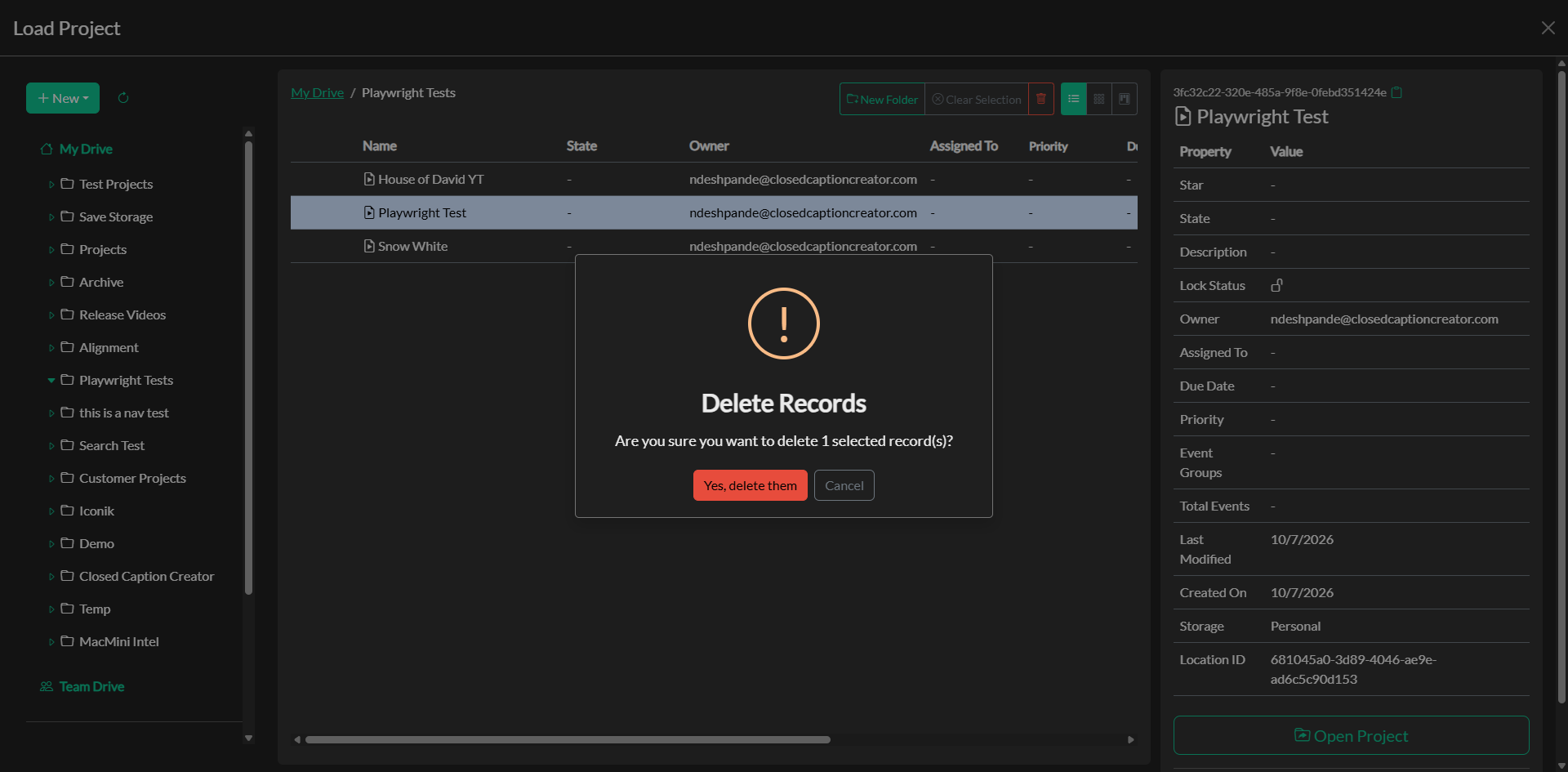The width and height of the screenshot is (1568, 772).
Task: Sort by Name column header
Action: coord(380,146)
